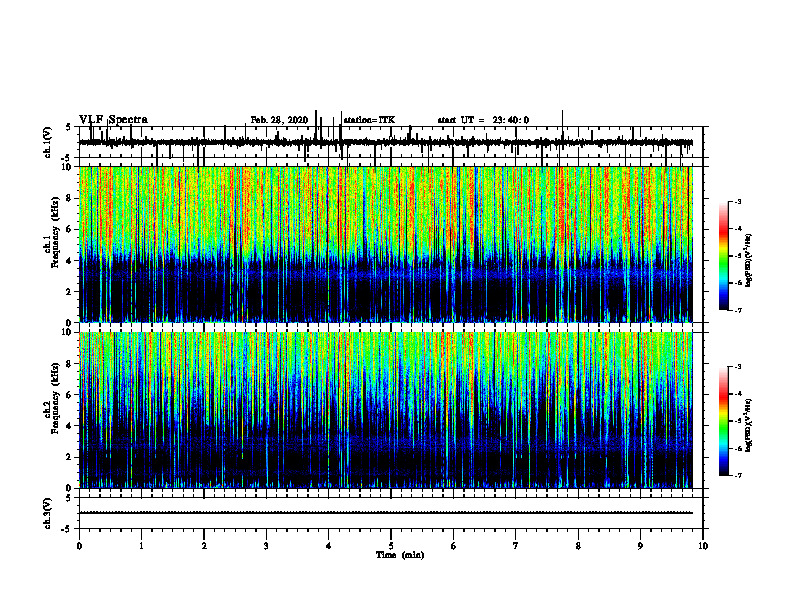The width and height of the screenshot is (792, 612).
Task: Click the "0" tick on the Time axis
Action: (x=79, y=546)
